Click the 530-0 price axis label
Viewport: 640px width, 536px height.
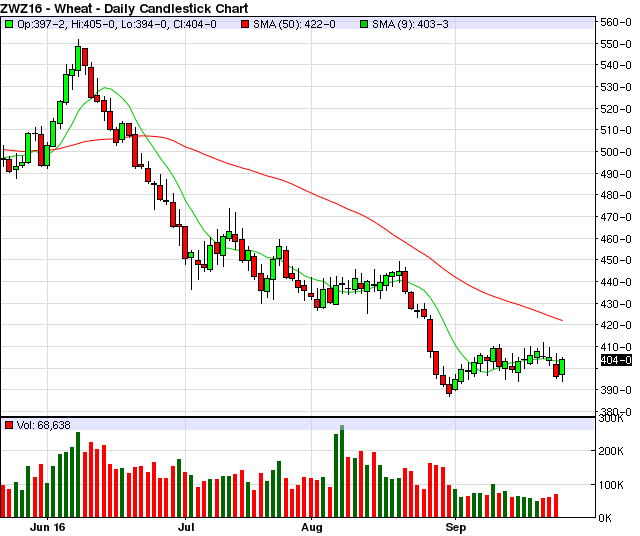point(616,87)
